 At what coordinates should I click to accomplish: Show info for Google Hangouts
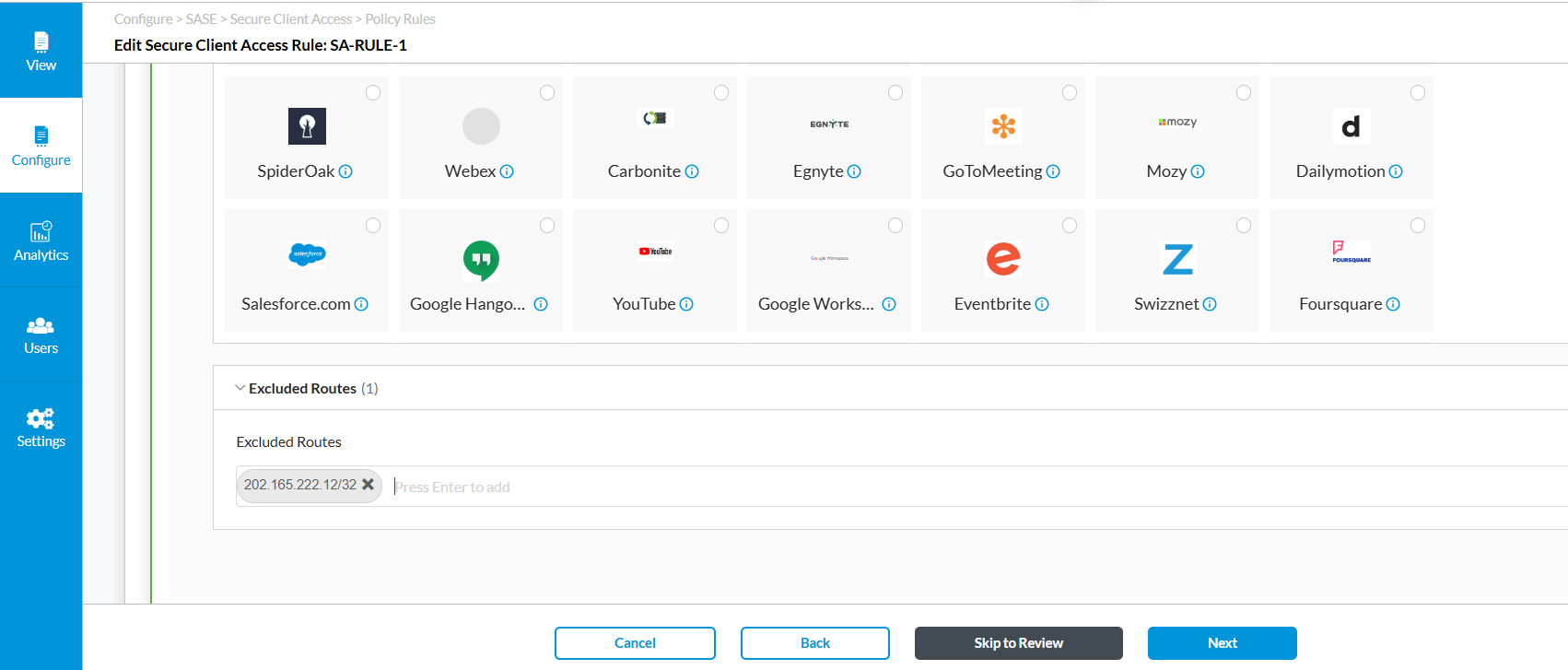[x=541, y=304]
